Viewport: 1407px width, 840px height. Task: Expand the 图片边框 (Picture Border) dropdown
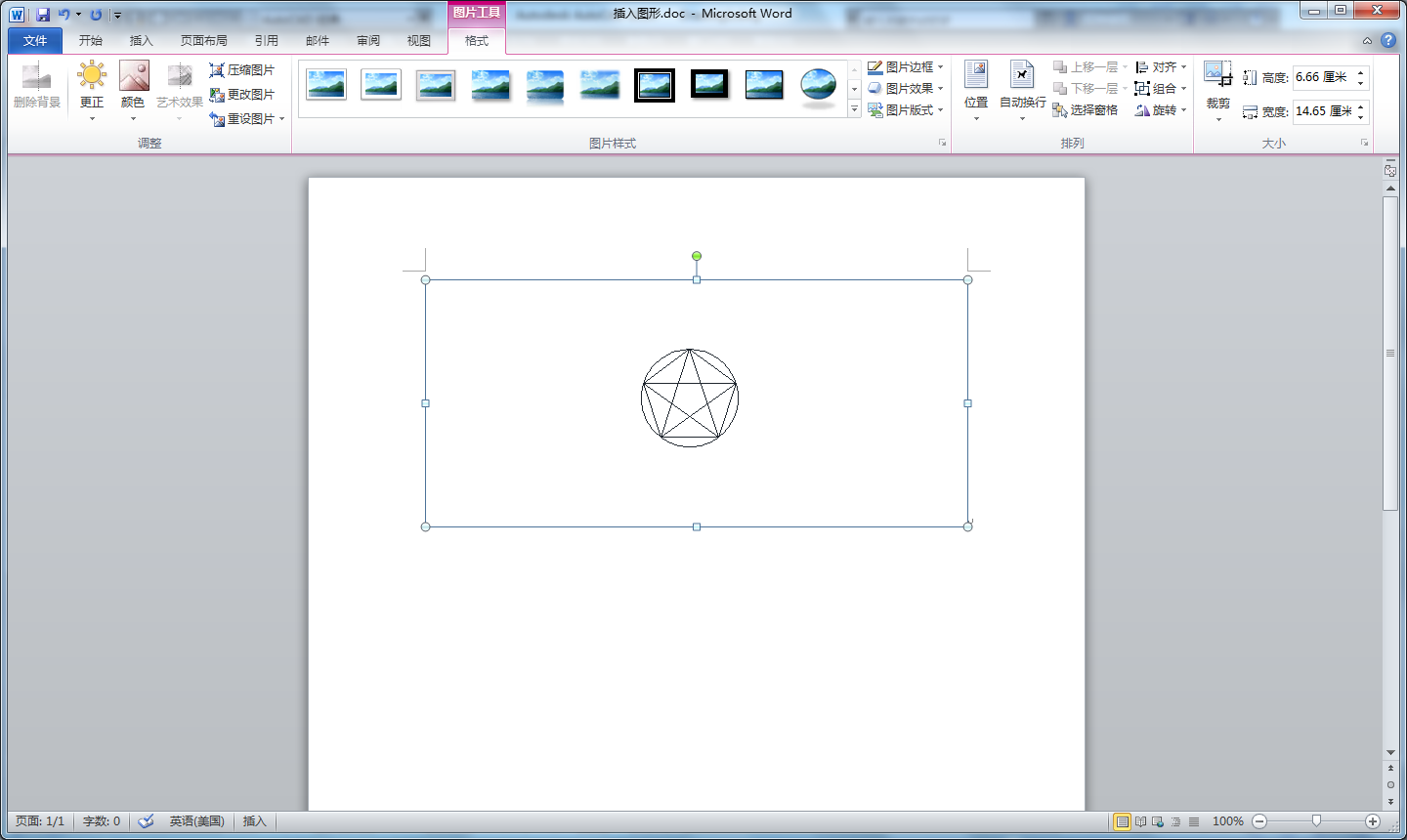(x=941, y=67)
